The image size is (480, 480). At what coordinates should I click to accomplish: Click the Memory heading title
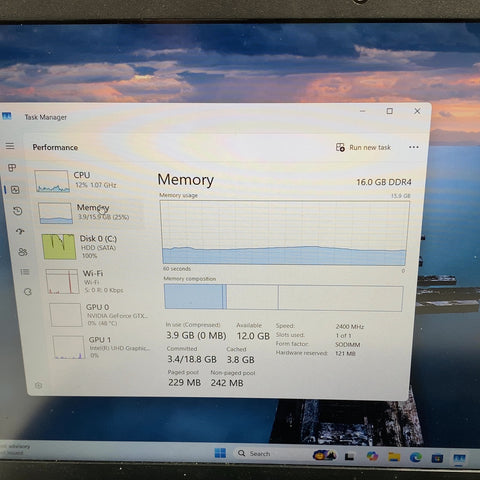tap(186, 180)
